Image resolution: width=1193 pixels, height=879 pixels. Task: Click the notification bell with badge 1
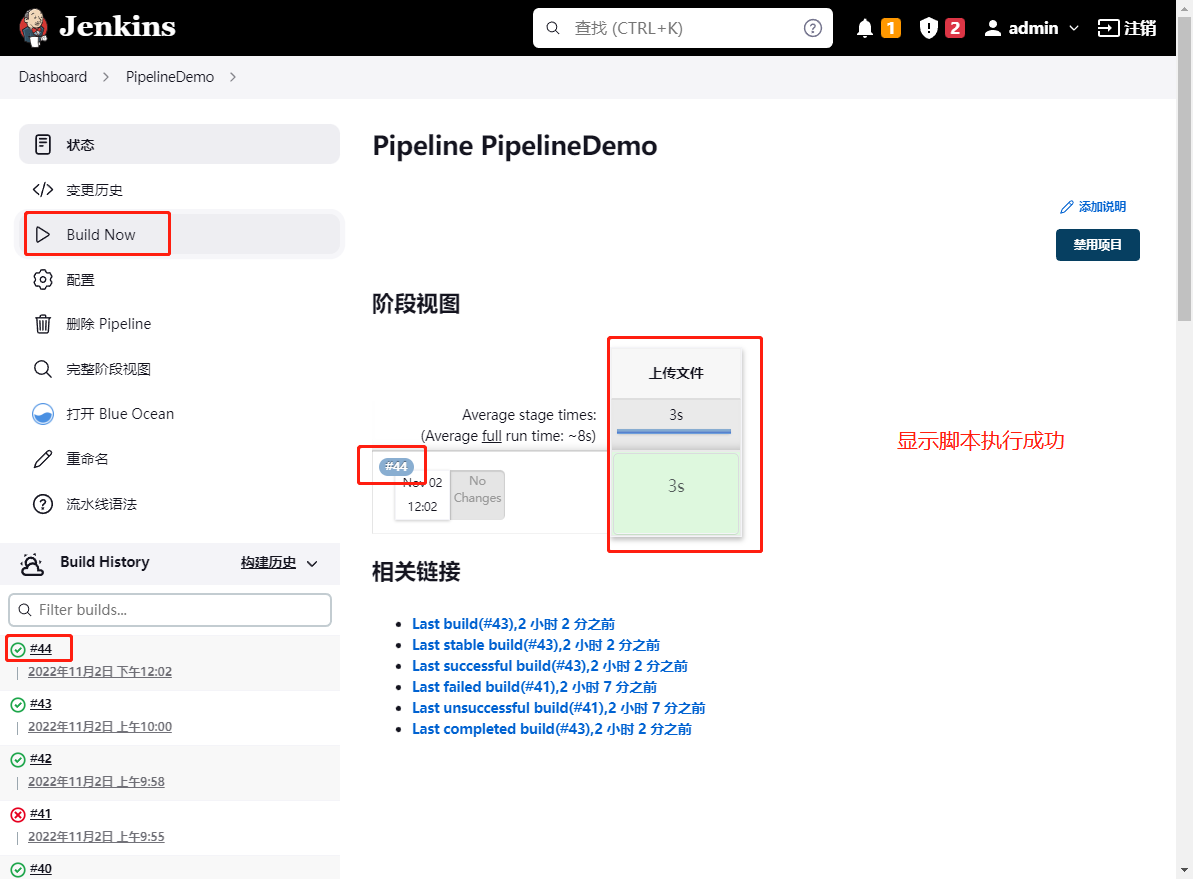864,27
